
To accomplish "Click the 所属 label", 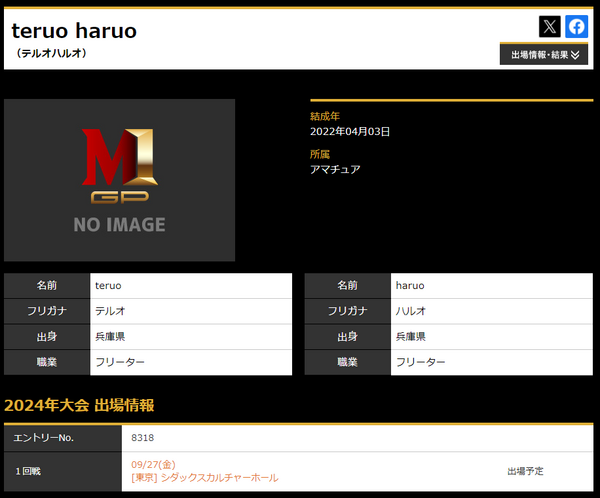I will click(320, 154).
